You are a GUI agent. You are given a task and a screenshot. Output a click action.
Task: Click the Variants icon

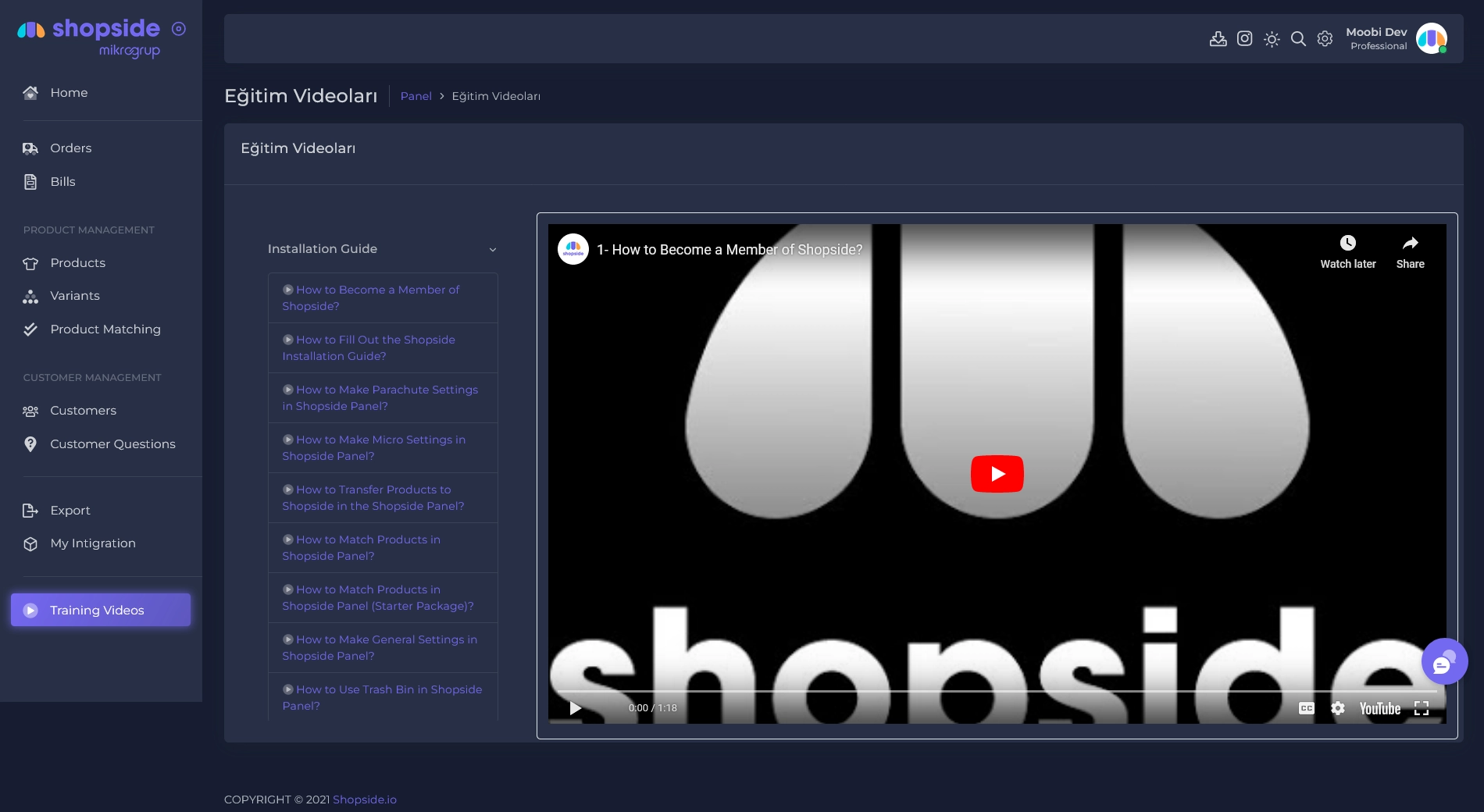30,296
